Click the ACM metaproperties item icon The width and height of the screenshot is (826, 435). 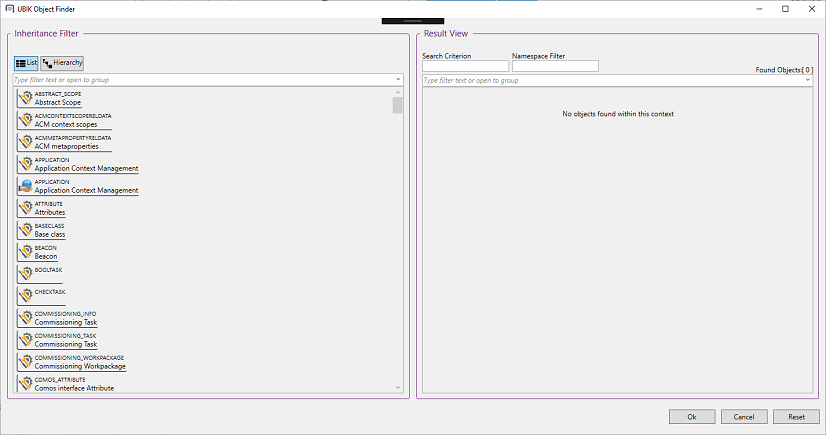pyautogui.click(x=26, y=142)
